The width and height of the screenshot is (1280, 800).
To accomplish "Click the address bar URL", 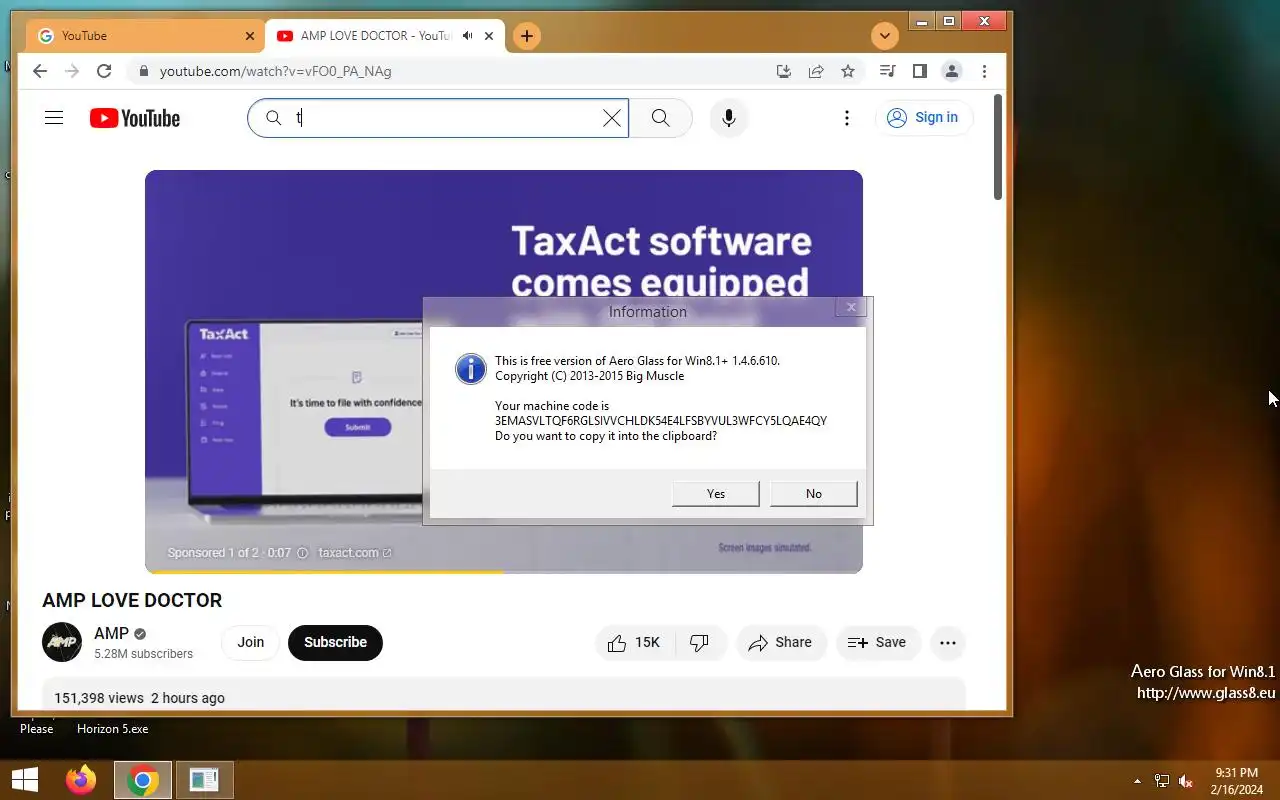I will [275, 71].
